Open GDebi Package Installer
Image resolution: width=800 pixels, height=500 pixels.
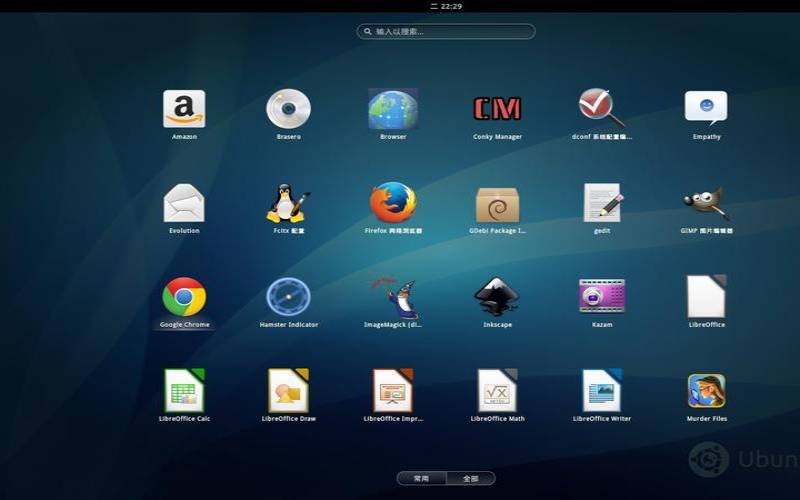(x=497, y=204)
